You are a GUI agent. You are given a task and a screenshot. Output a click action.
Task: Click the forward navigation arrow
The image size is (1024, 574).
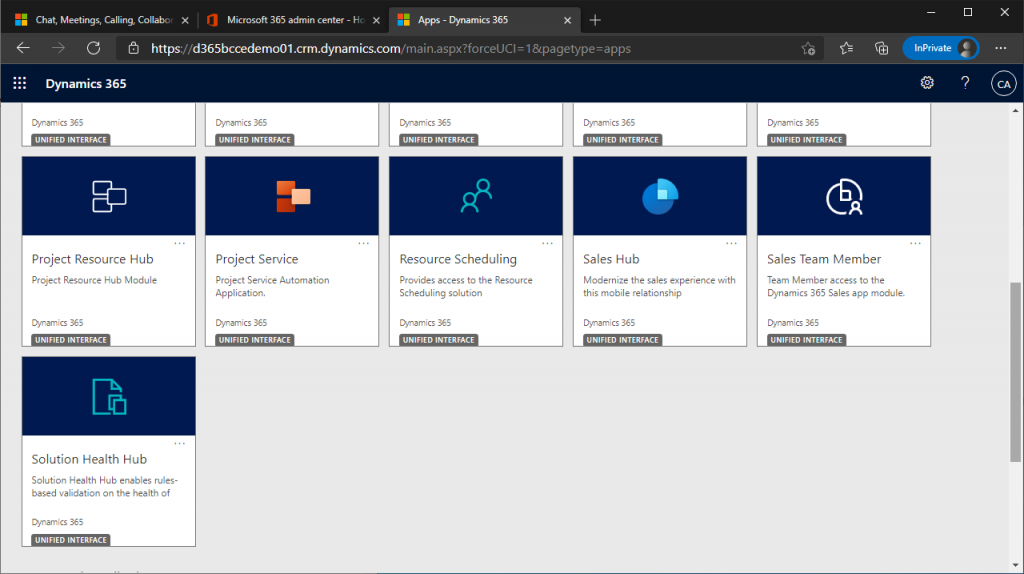58,48
